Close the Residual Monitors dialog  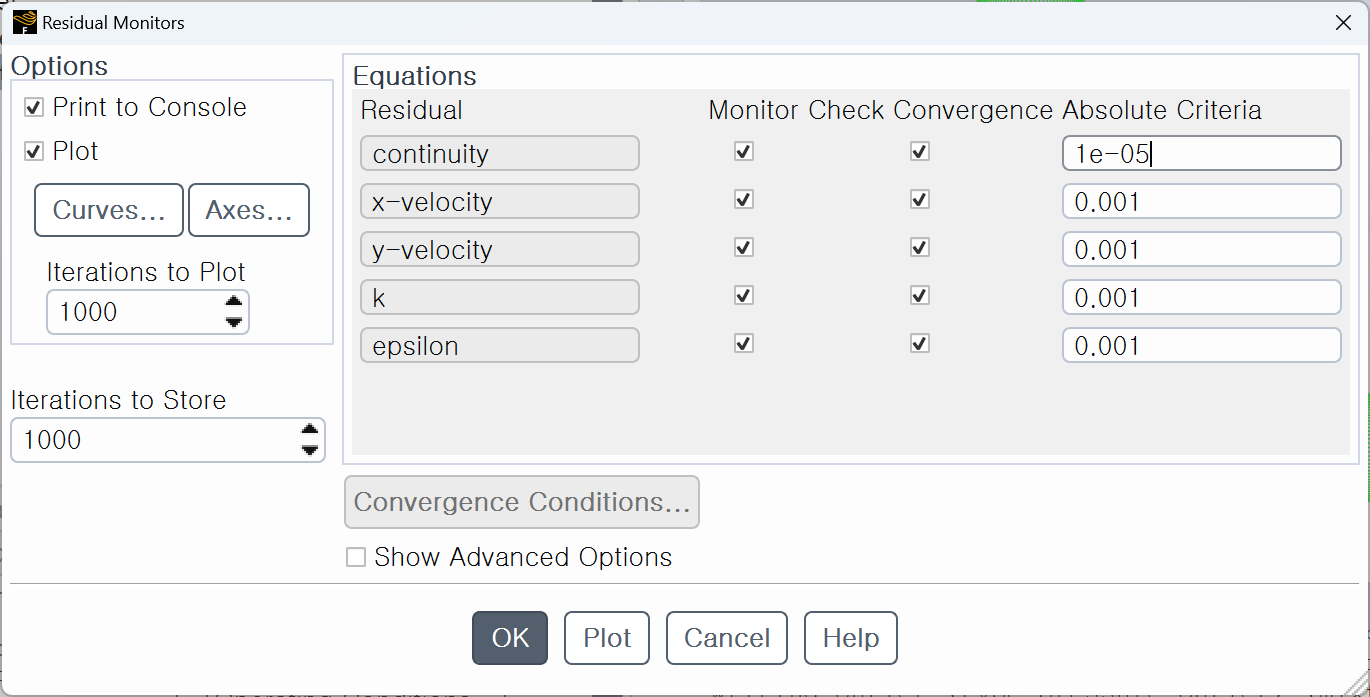(x=1343, y=22)
